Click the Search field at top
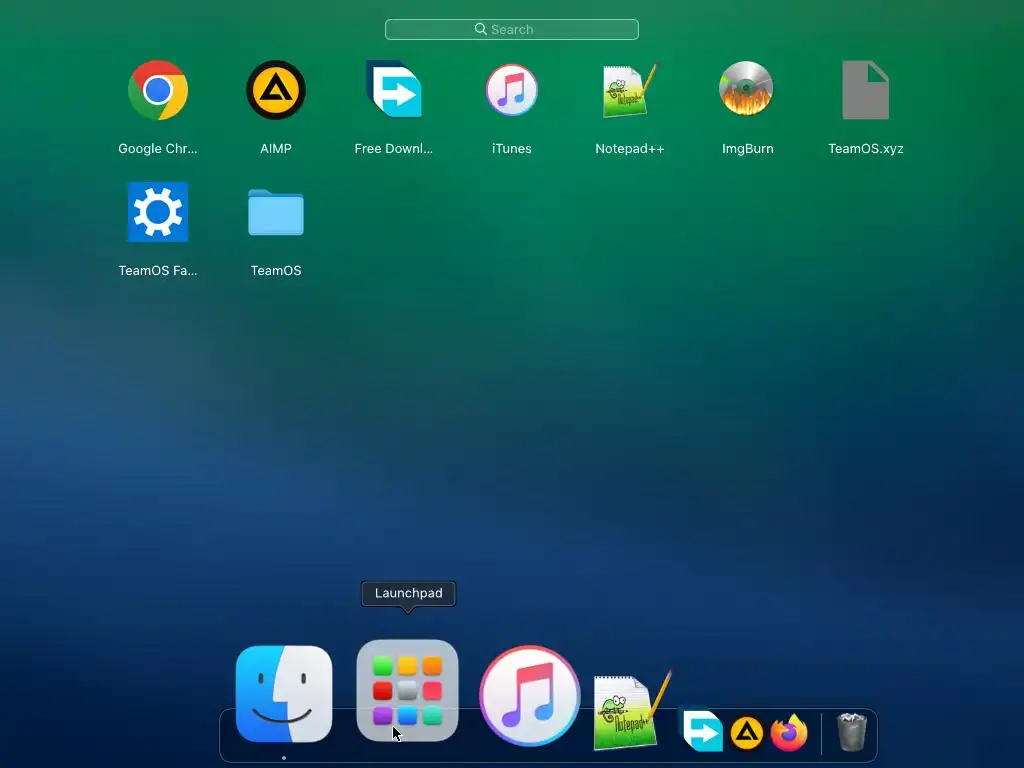 (x=511, y=29)
